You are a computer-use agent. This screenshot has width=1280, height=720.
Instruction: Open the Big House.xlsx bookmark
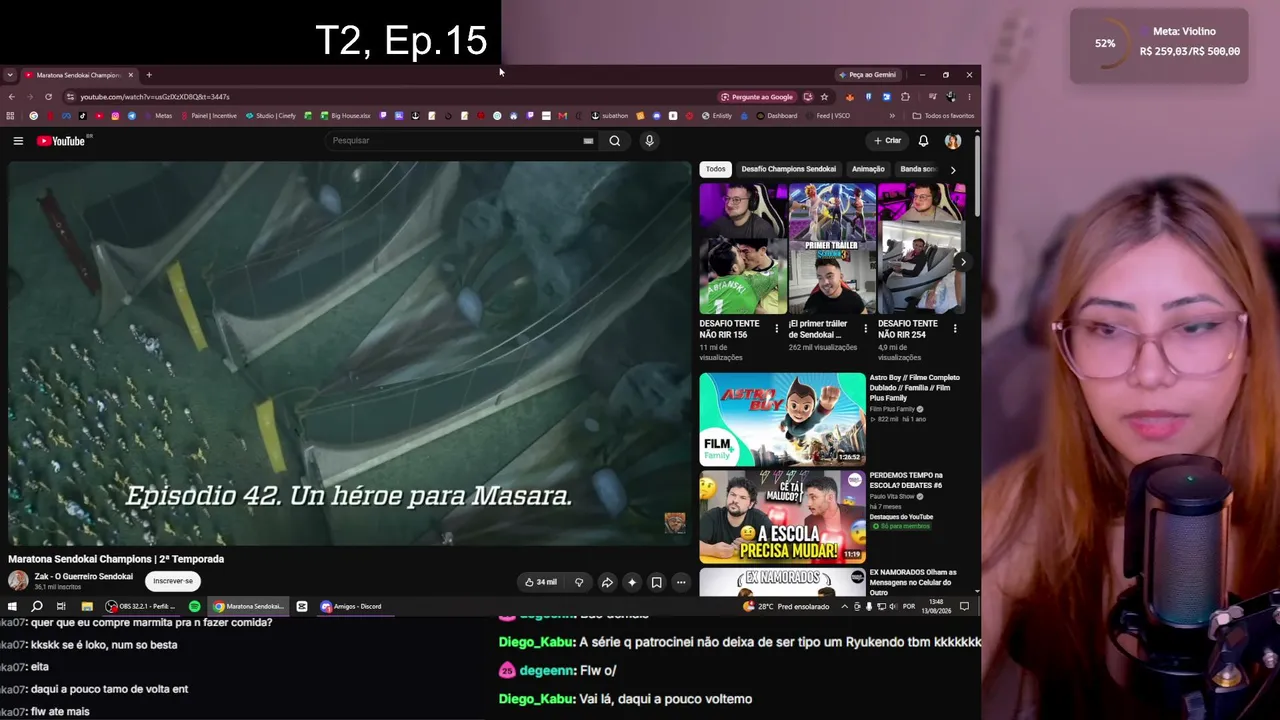[x=345, y=116]
